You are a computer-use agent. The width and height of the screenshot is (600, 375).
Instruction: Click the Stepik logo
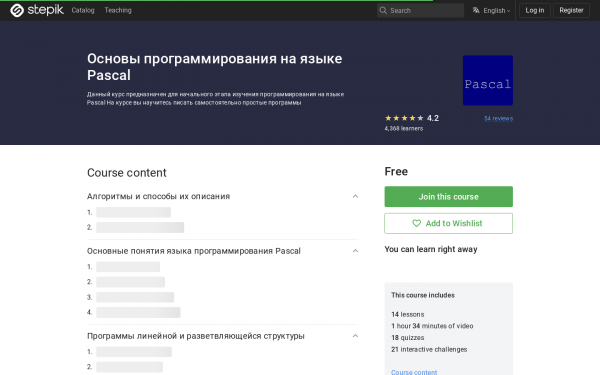click(37, 10)
